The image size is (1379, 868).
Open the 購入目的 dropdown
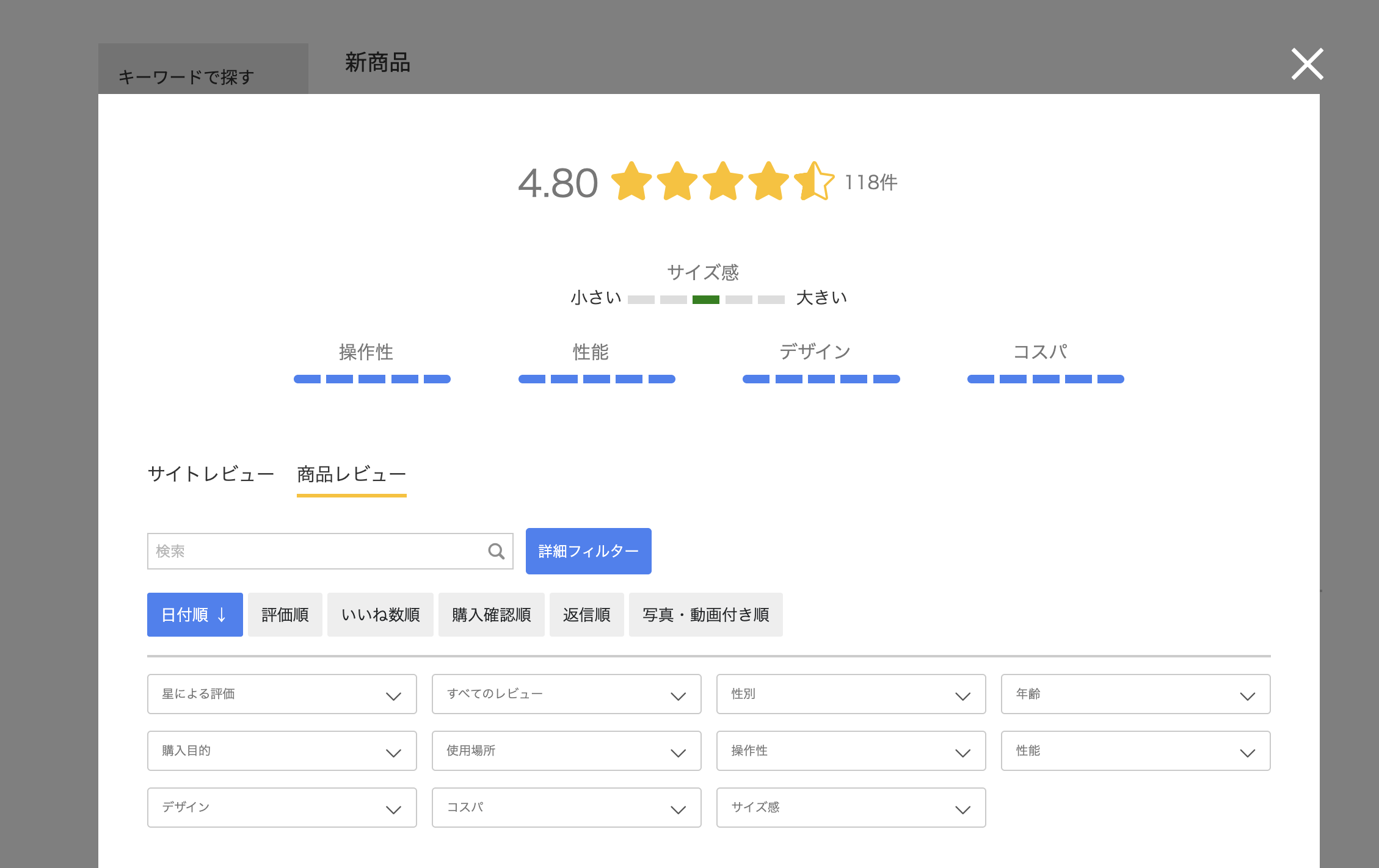point(282,751)
